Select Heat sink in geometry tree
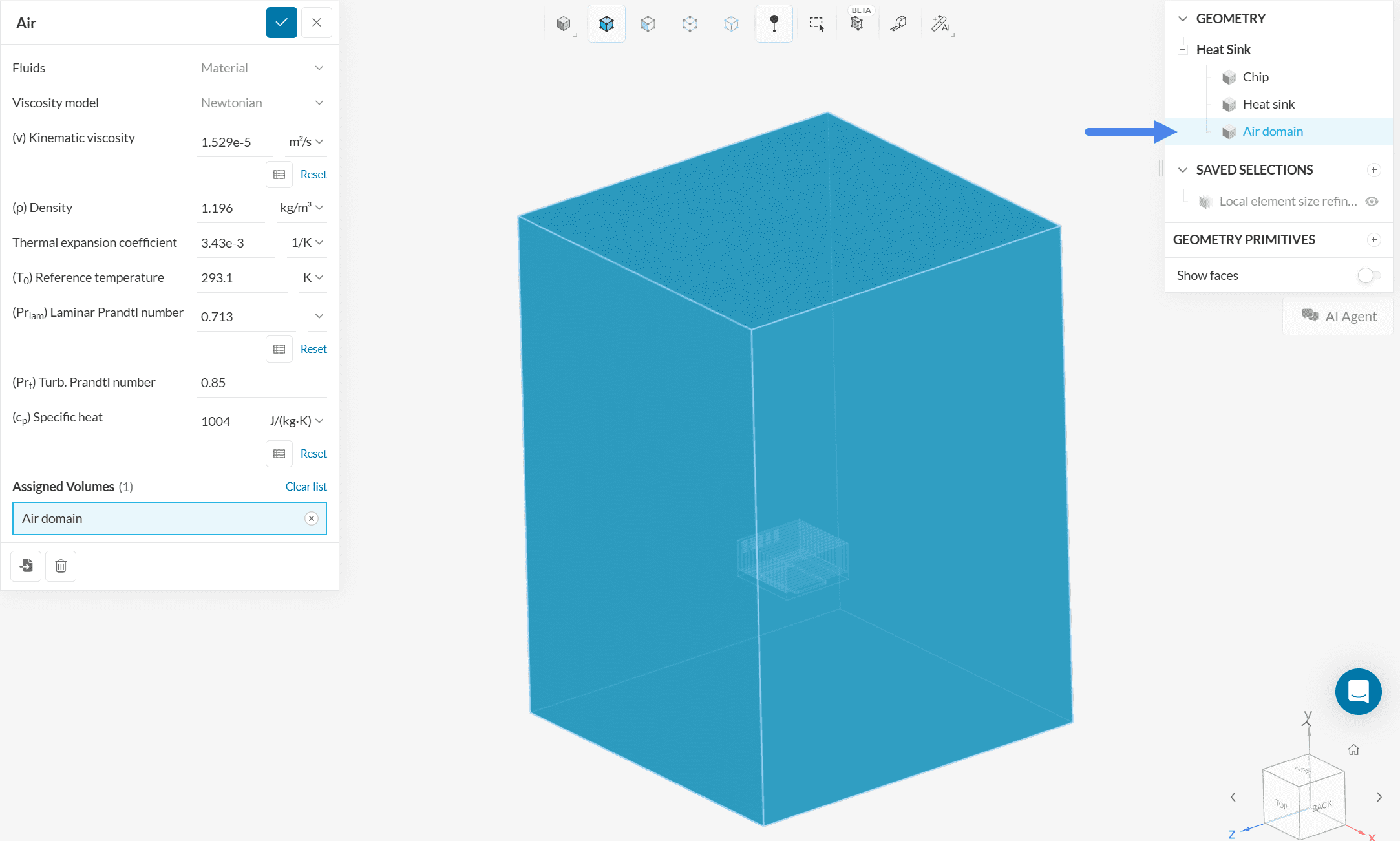 tap(1268, 104)
